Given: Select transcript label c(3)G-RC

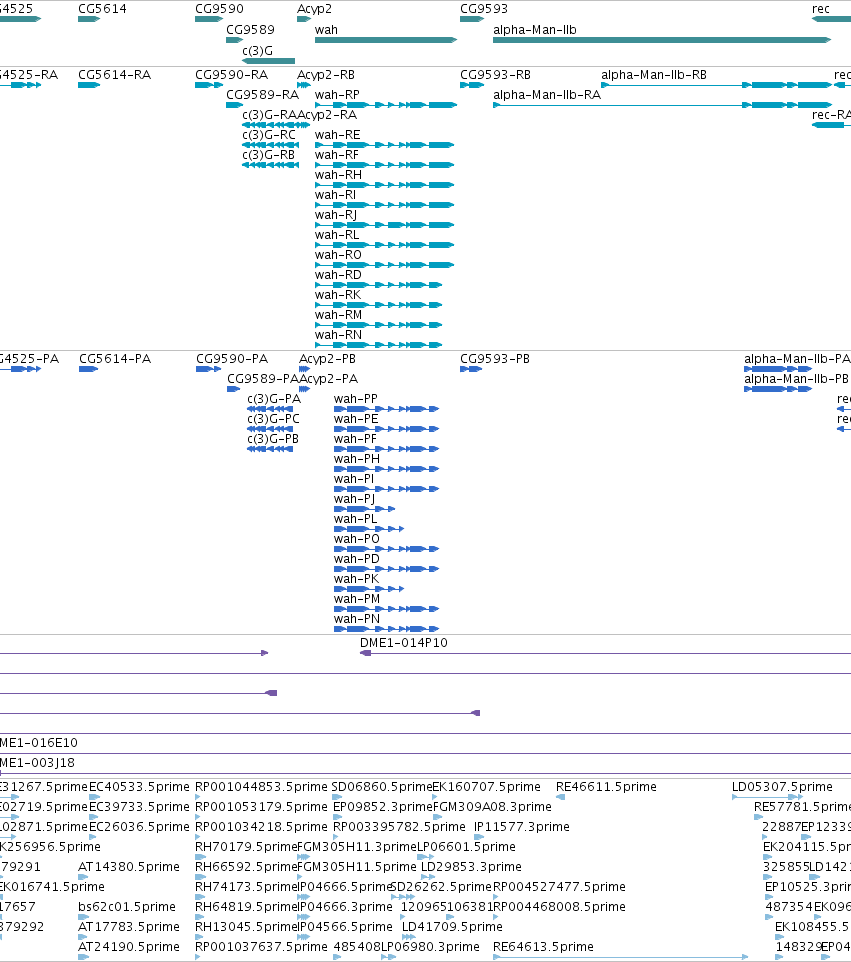Looking at the screenshot, I should (x=269, y=135).
